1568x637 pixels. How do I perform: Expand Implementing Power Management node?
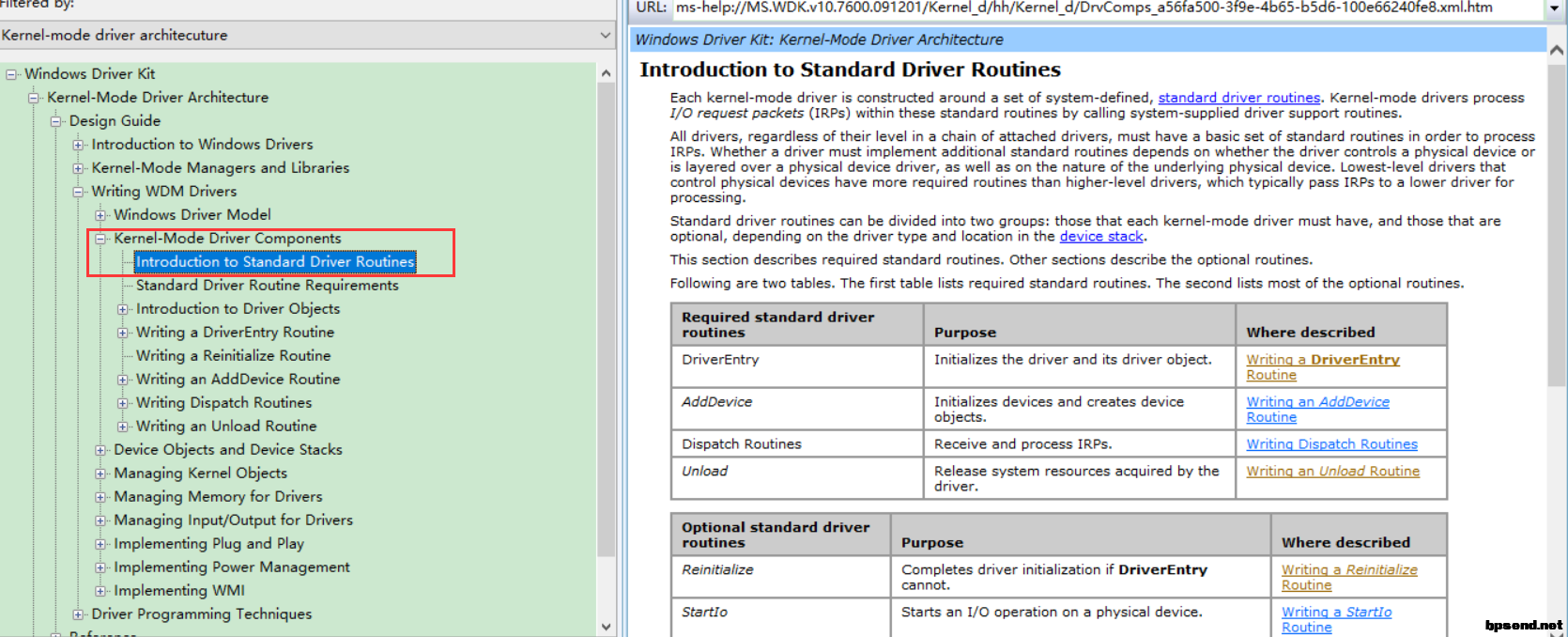pyautogui.click(x=101, y=567)
